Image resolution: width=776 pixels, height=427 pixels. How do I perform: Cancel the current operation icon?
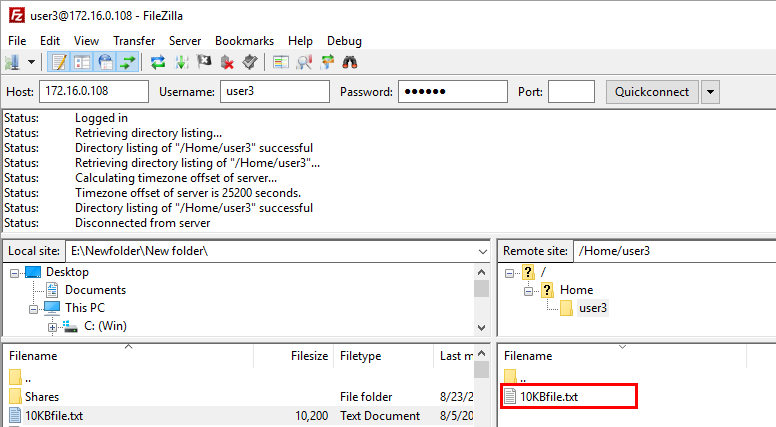tap(204, 62)
